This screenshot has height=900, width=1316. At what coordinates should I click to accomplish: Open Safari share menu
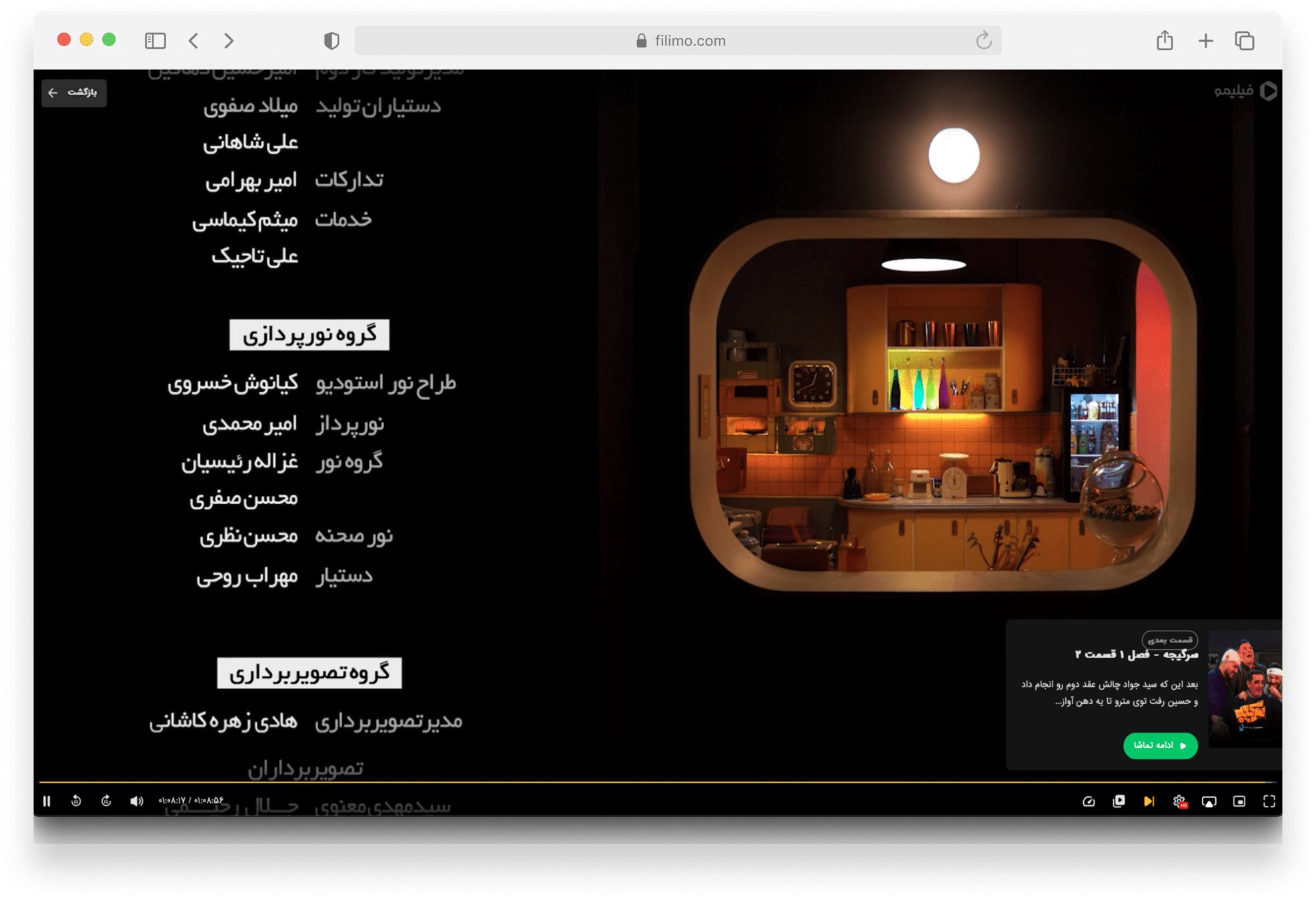pyautogui.click(x=1165, y=41)
